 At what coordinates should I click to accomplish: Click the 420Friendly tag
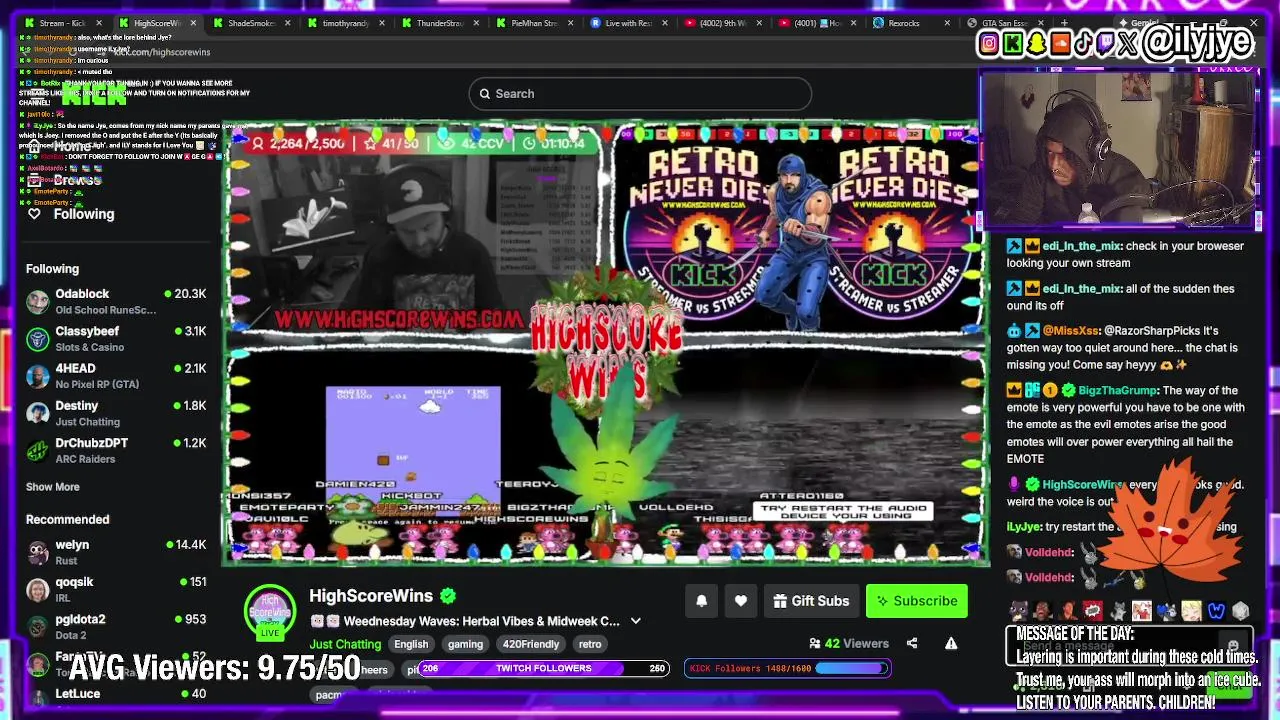click(531, 644)
